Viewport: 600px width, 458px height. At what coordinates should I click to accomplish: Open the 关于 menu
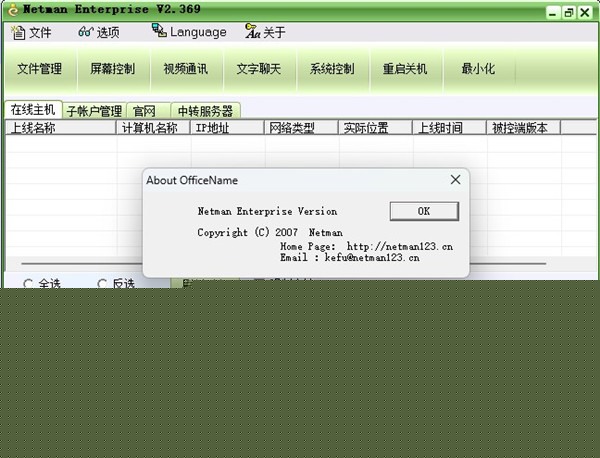click(x=265, y=32)
